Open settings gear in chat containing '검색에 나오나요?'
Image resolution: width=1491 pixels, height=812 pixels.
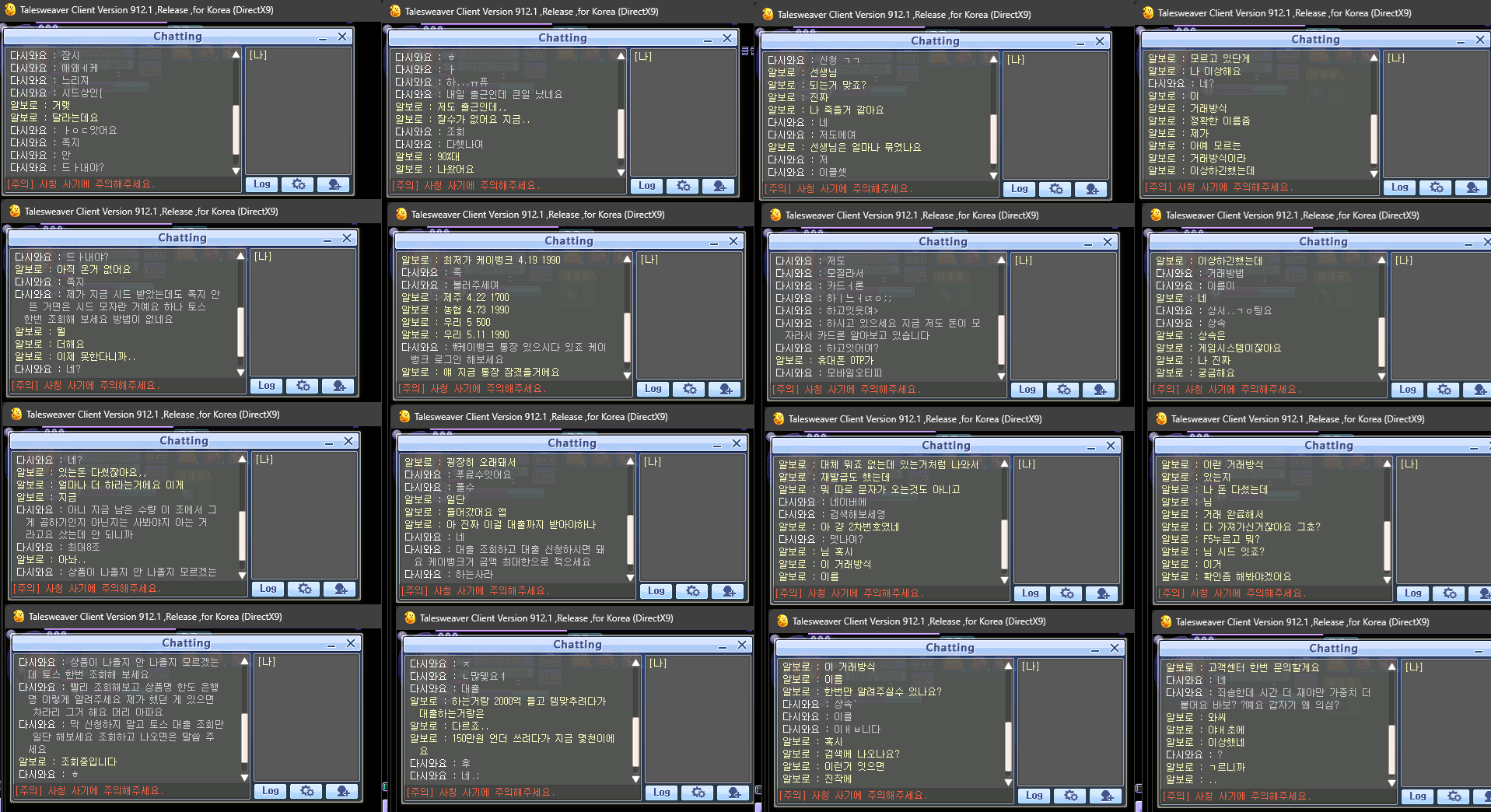[1070, 796]
